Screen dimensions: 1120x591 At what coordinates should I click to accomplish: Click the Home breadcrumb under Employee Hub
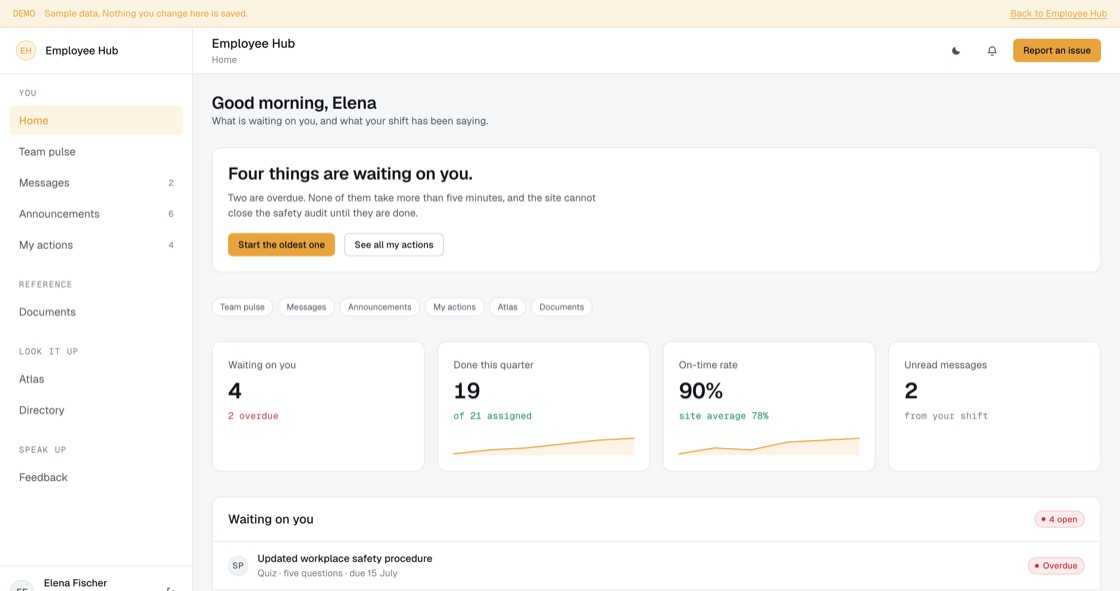[224, 60]
